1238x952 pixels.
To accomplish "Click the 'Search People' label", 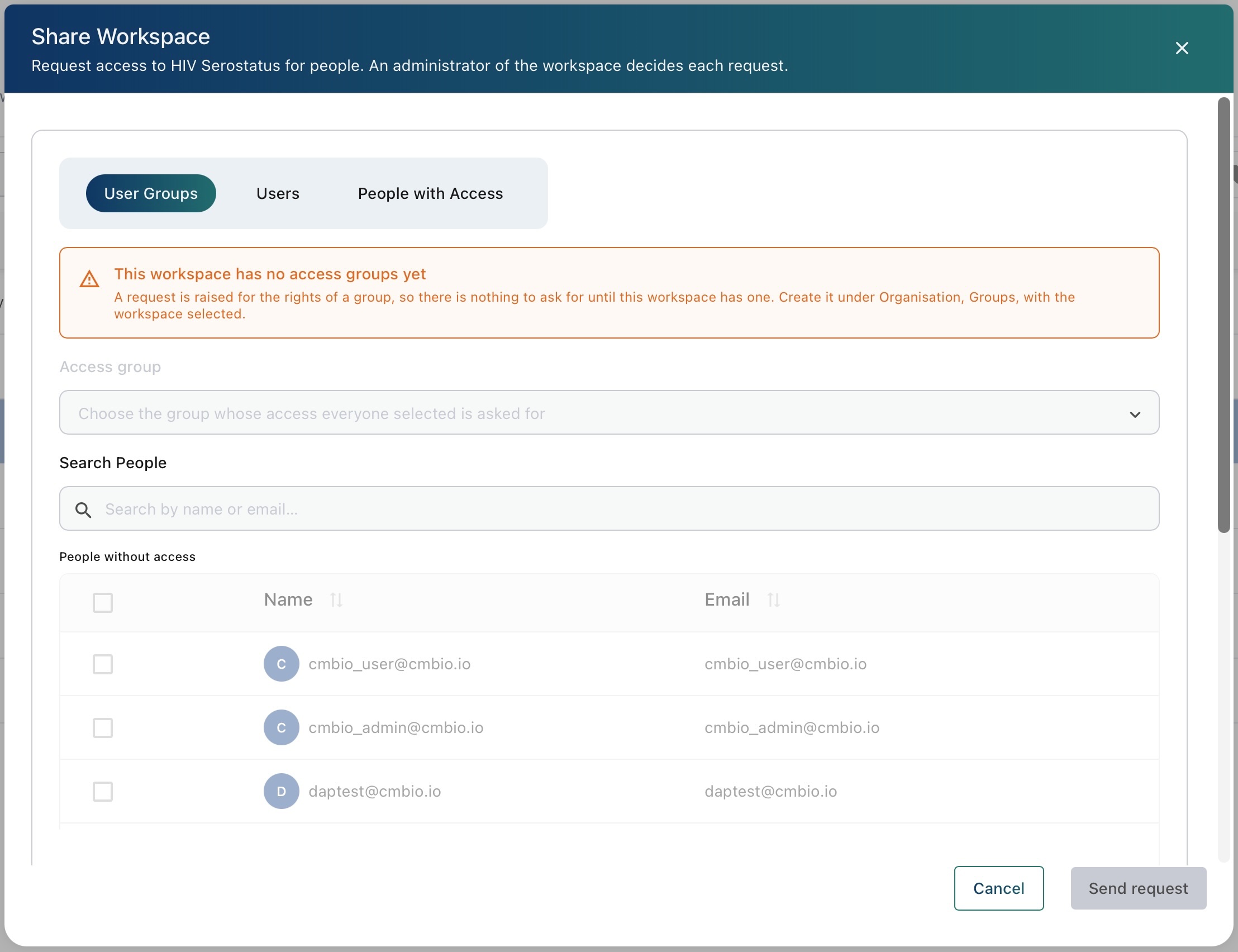I will coord(113,463).
